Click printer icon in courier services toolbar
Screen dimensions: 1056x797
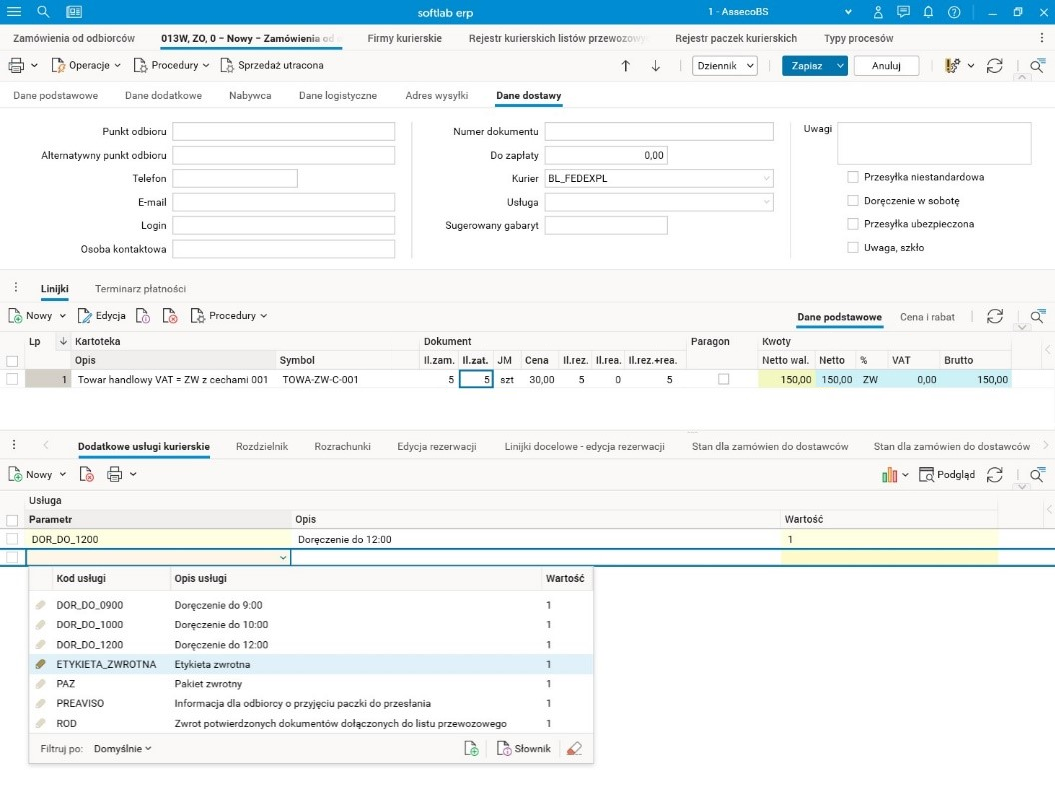click(x=114, y=475)
